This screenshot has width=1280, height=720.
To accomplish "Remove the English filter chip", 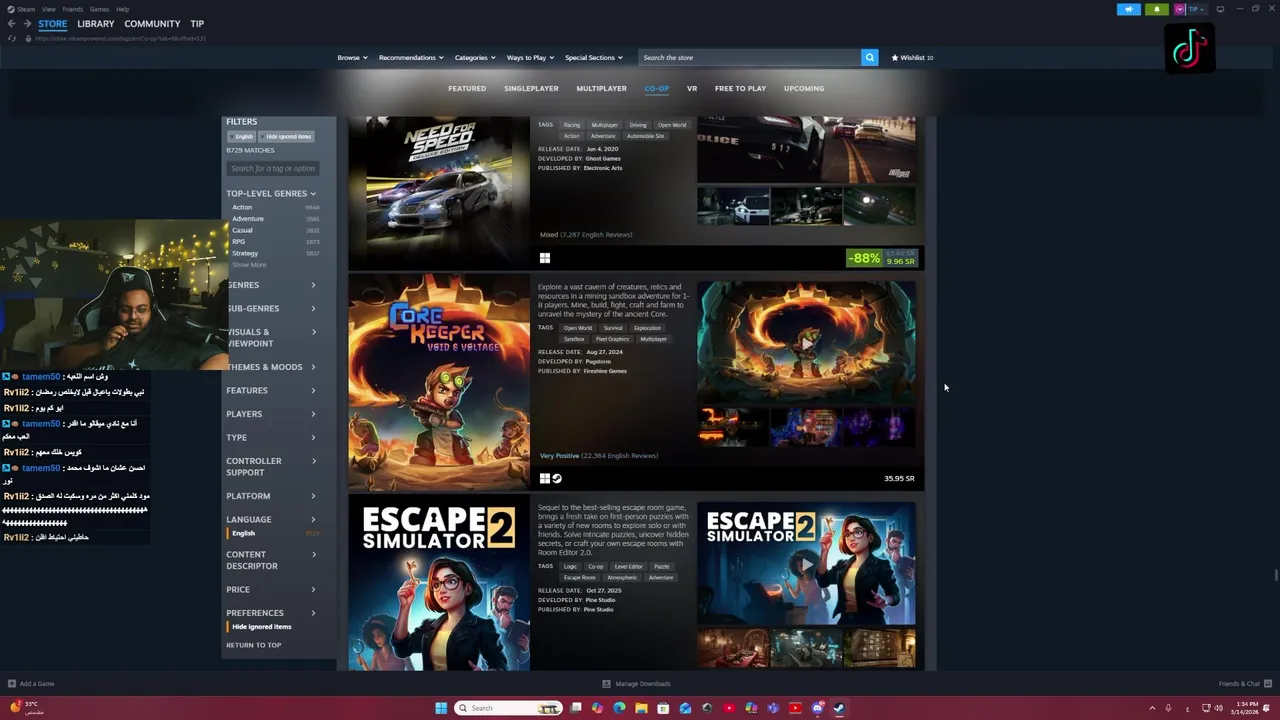I will pos(241,136).
